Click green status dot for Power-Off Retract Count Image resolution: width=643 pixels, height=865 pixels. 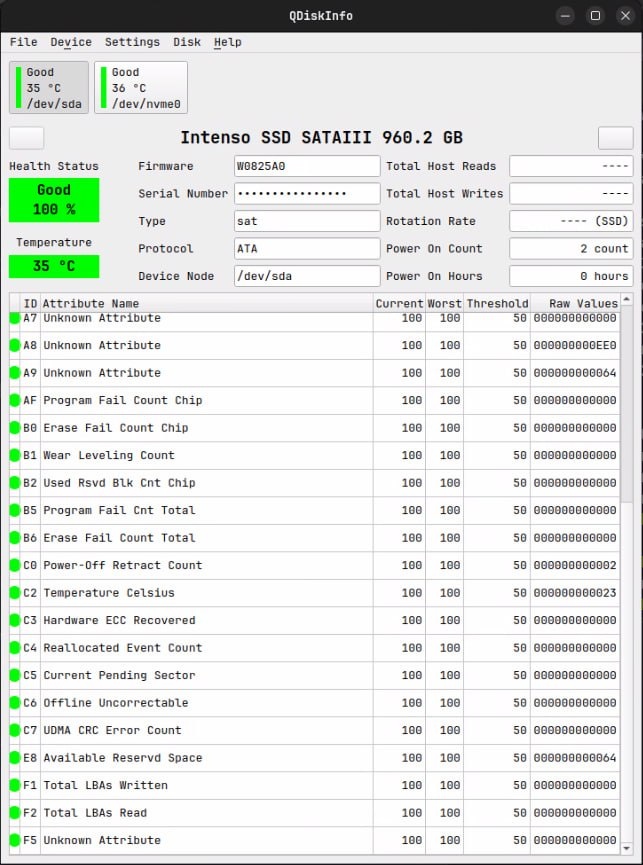pos(15,565)
